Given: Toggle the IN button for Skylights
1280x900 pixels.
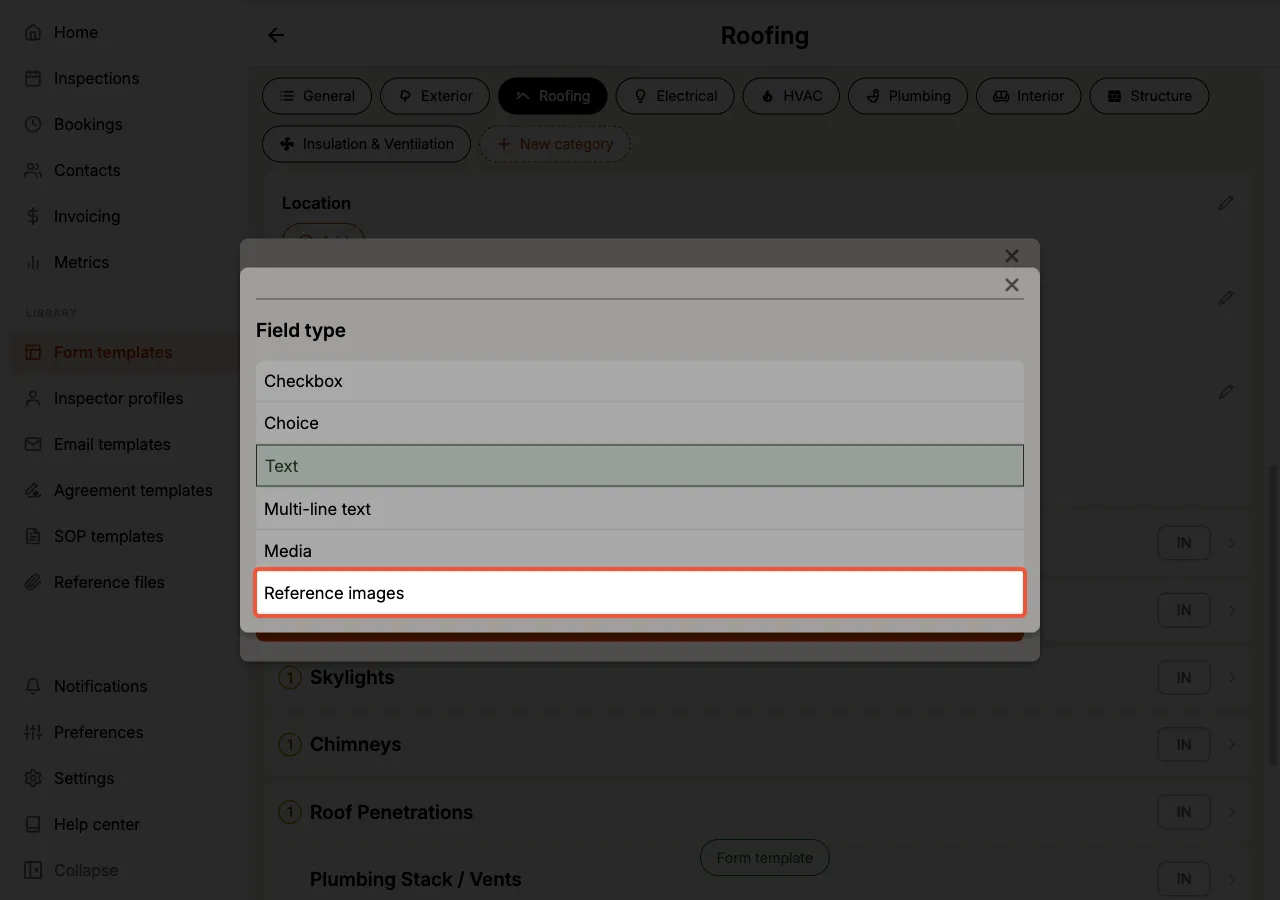Looking at the screenshot, I should pos(1184,677).
